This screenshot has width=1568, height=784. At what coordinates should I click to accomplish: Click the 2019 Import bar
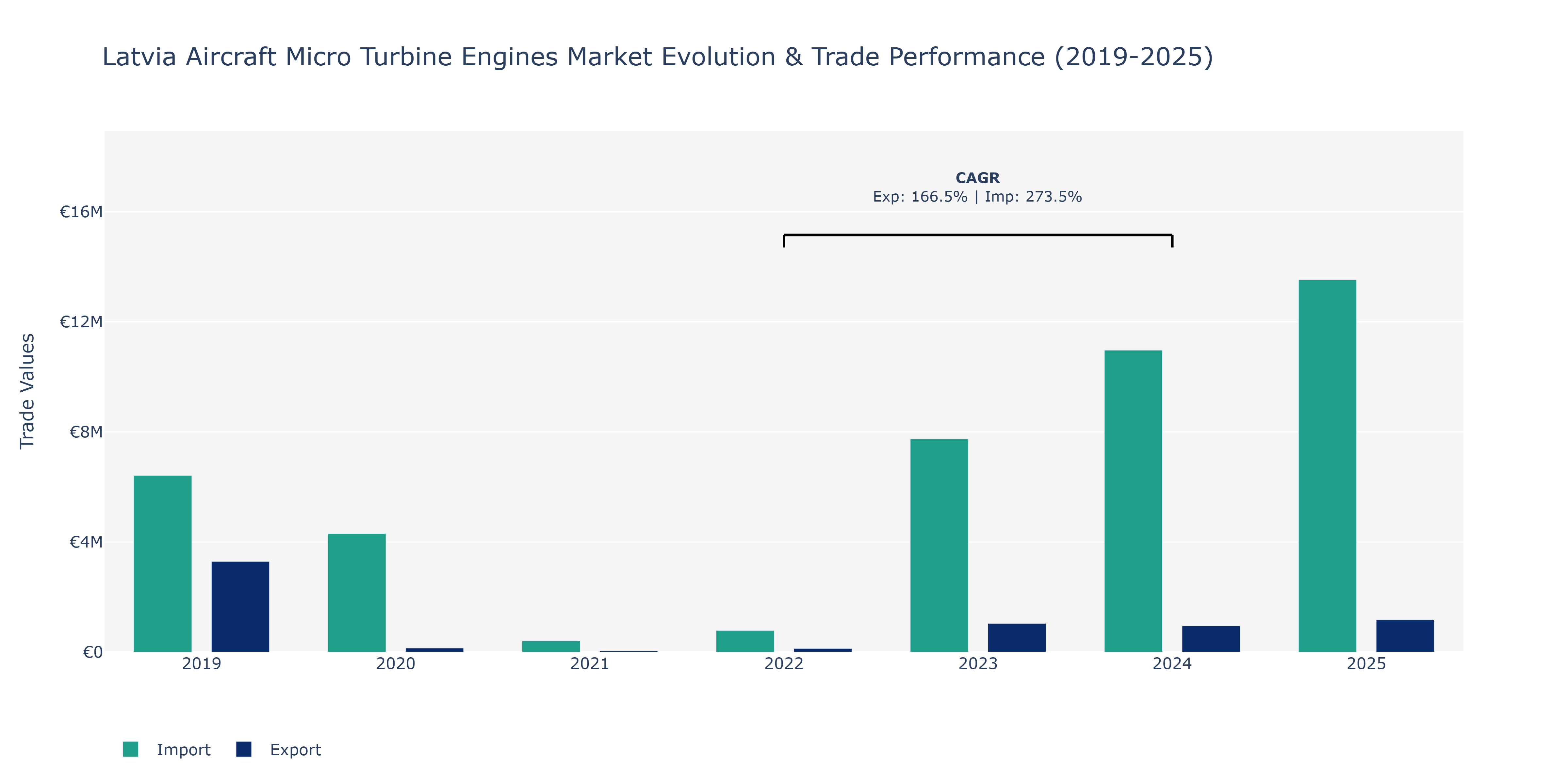pyautogui.click(x=163, y=563)
